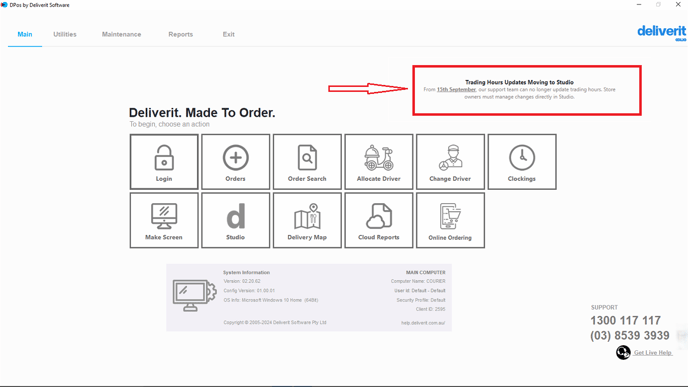Click the Deliverit. Made To Order. heading

click(202, 113)
